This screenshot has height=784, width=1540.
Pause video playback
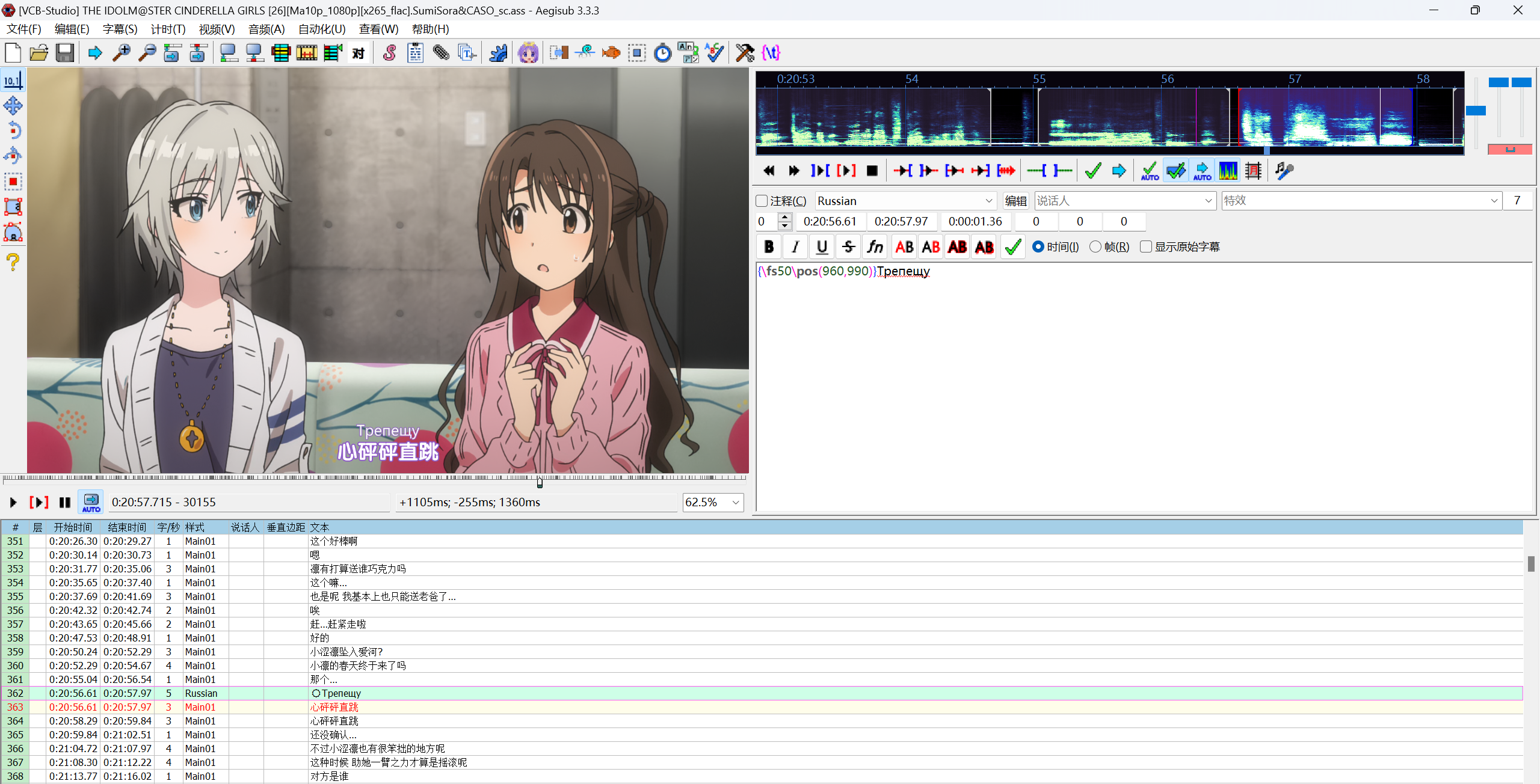point(64,502)
